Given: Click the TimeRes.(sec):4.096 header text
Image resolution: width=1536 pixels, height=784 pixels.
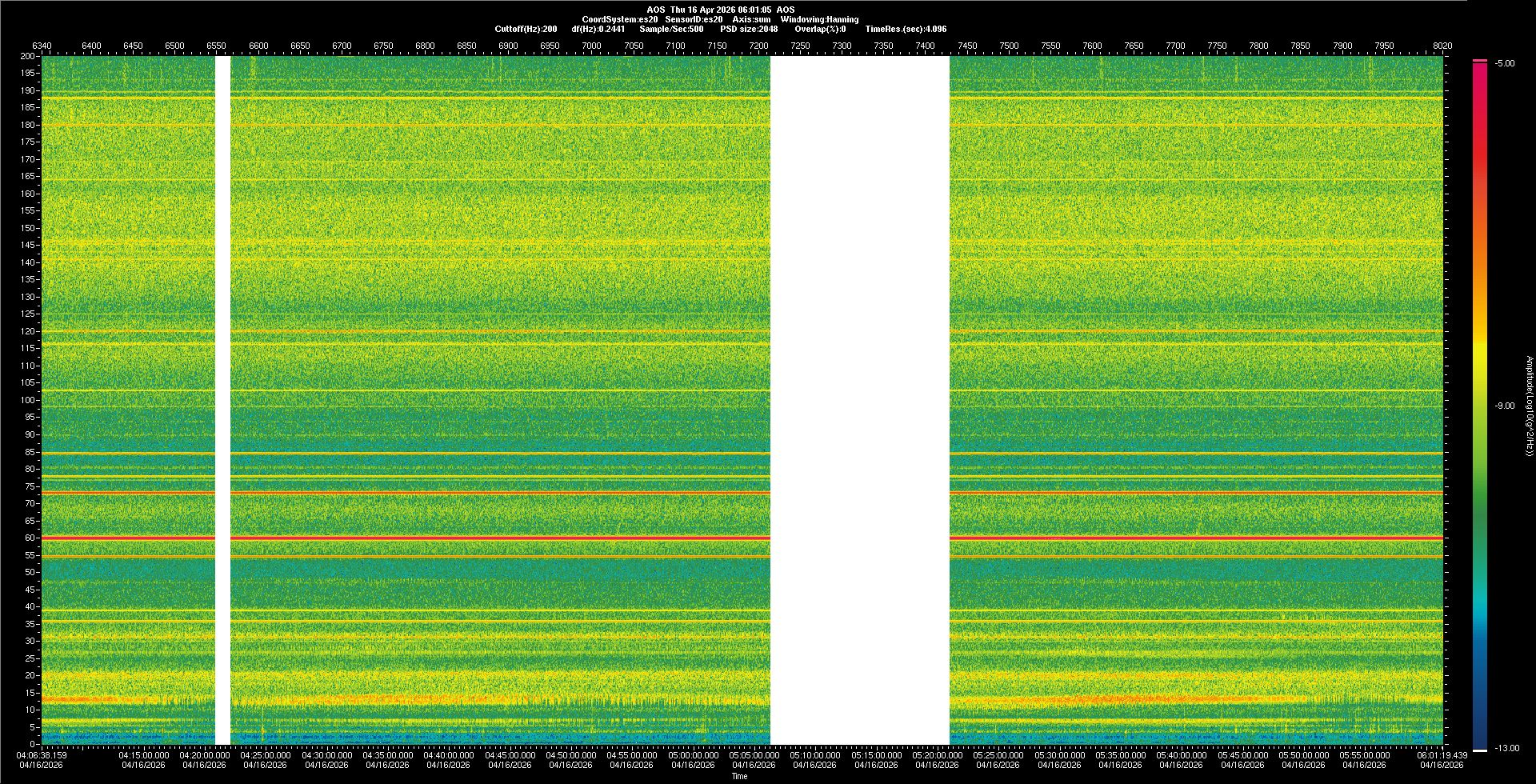Looking at the screenshot, I should (x=906, y=29).
